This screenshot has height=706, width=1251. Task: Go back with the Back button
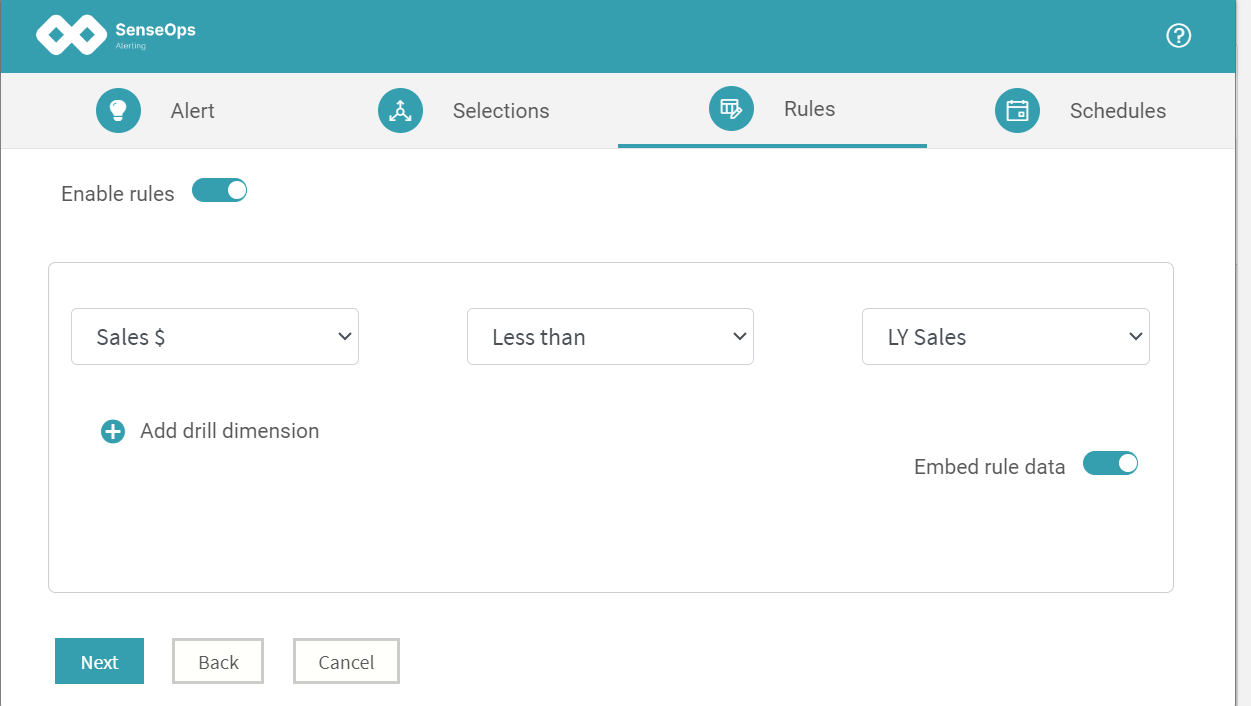[x=218, y=662]
